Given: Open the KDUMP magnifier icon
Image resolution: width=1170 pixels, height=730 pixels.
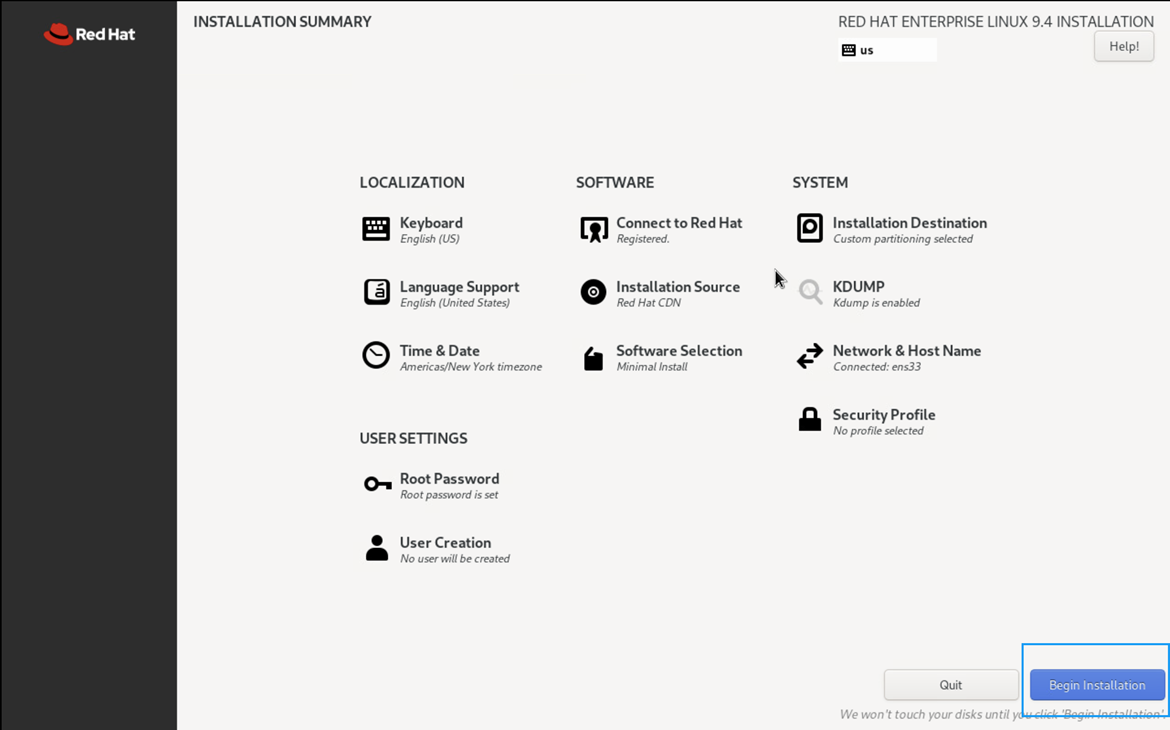Looking at the screenshot, I should (x=810, y=292).
